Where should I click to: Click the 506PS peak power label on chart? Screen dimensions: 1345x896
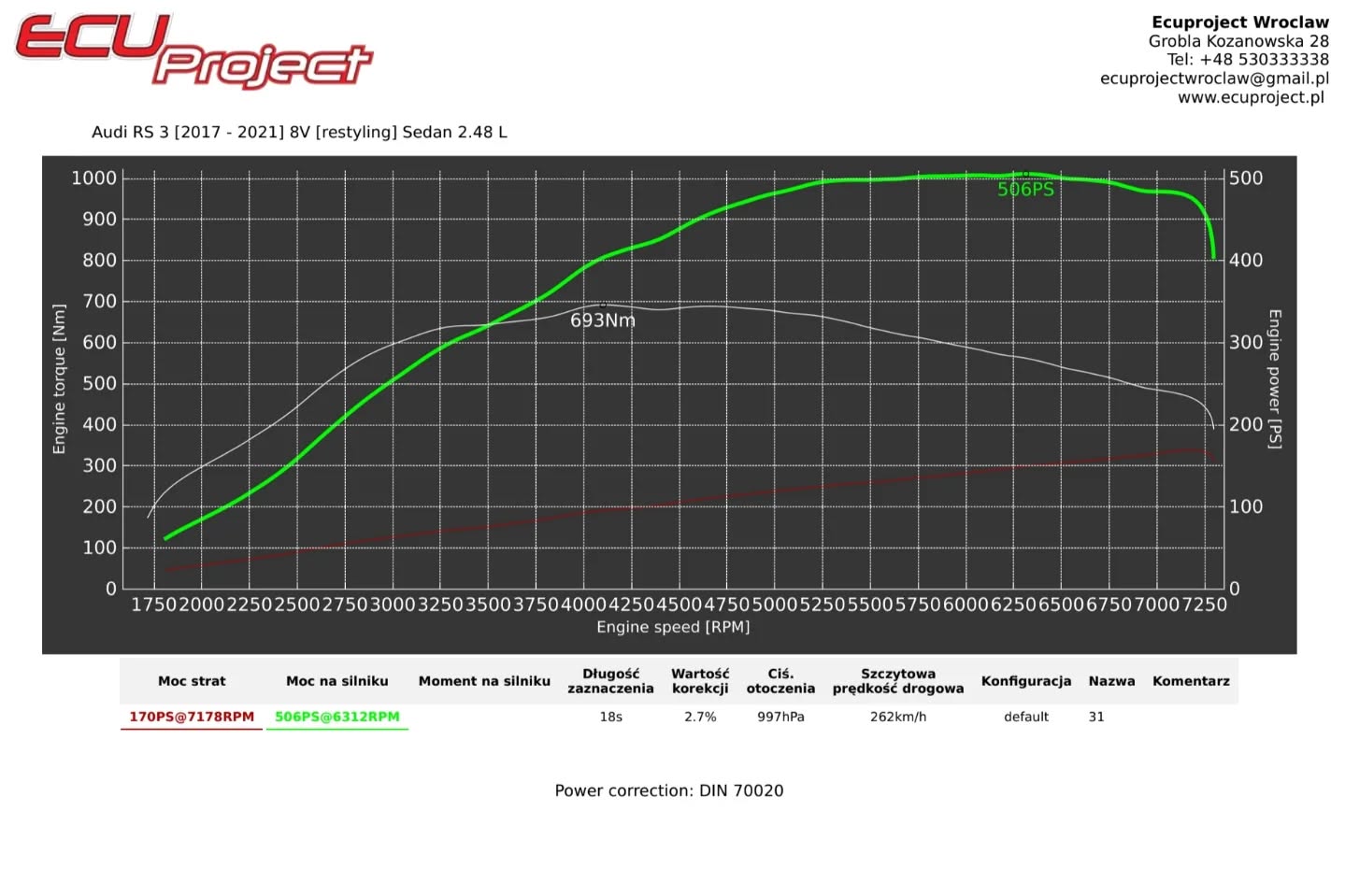(x=1025, y=190)
